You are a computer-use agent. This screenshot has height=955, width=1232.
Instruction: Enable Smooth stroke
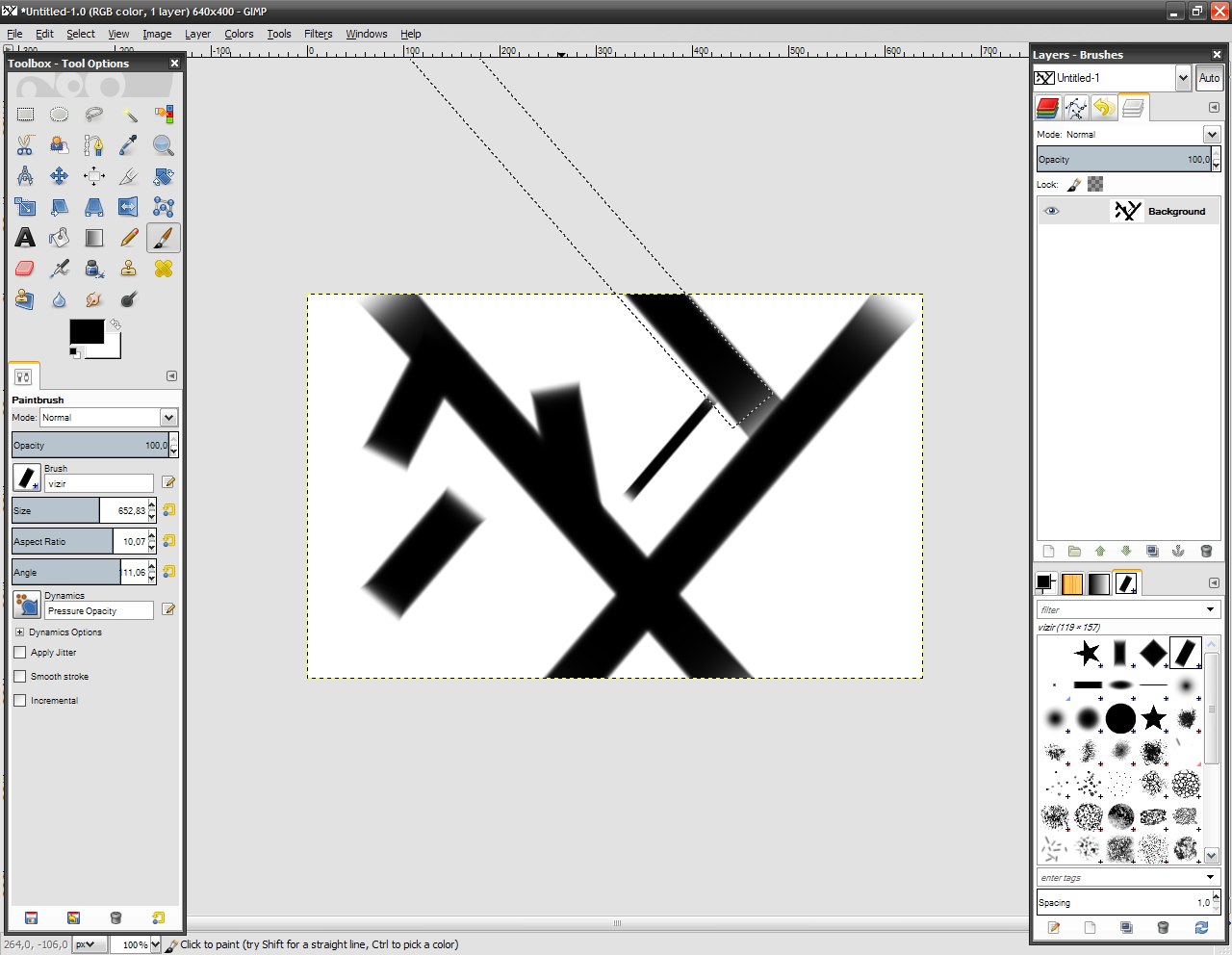19,676
